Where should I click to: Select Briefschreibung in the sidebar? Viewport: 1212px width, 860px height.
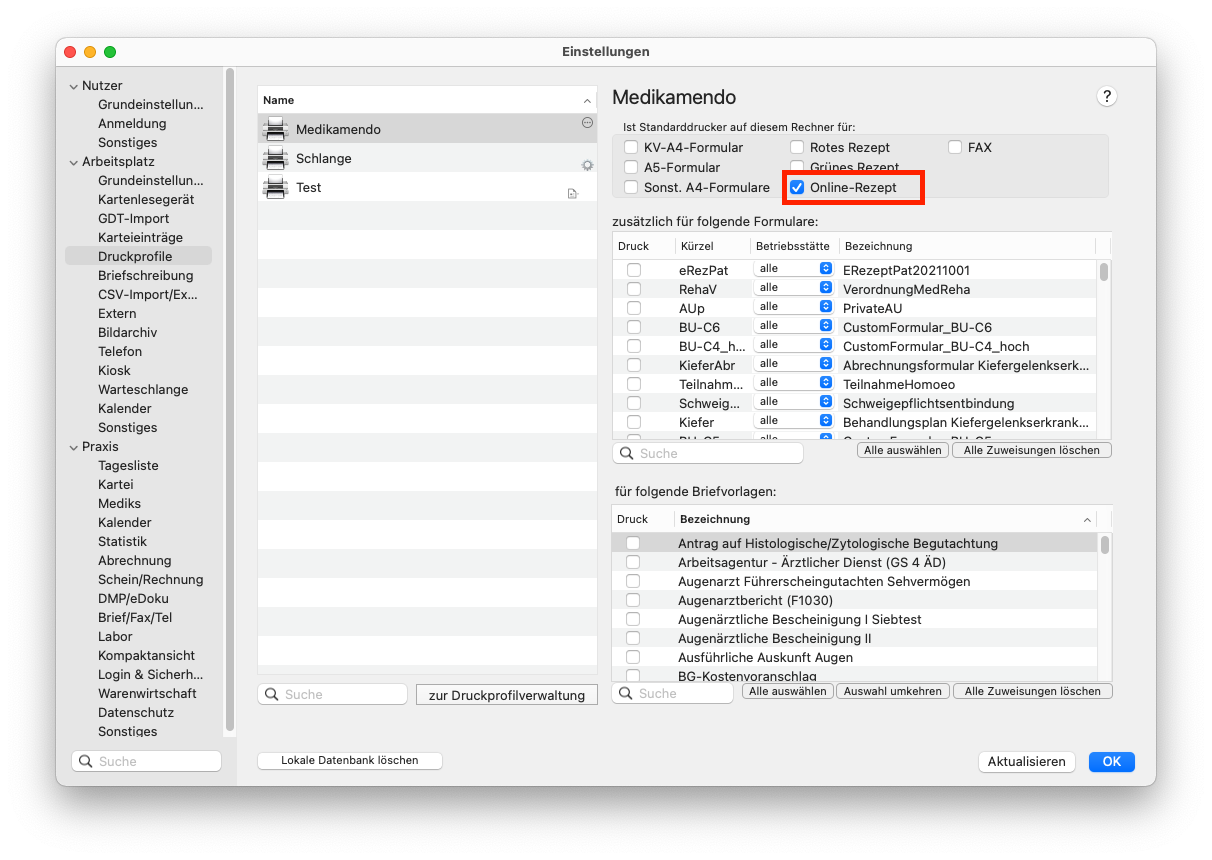point(146,275)
